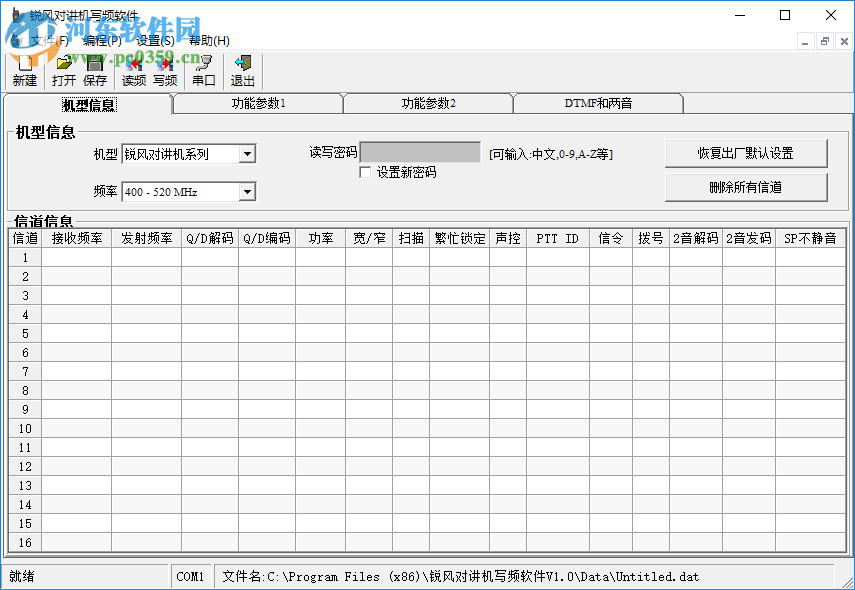Click the 读频 (Read frequency) icon
Screen dimensions: 855x590
pos(133,70)
